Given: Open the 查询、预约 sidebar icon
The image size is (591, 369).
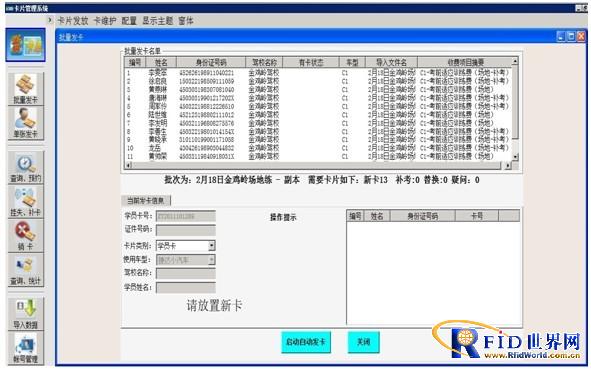Looking at the screenshot, I should (x=26, y=167).
